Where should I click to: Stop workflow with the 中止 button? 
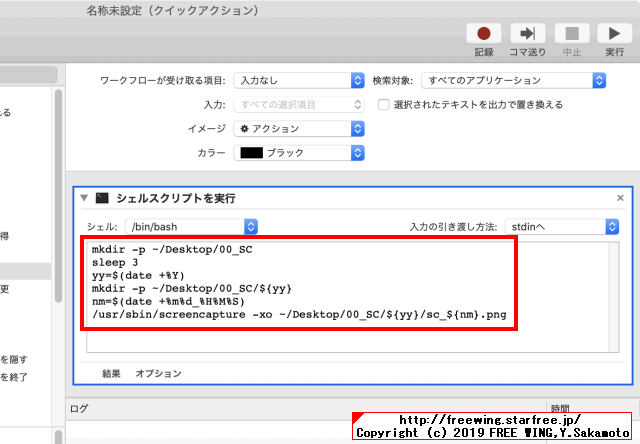click(x=572, y=33)
